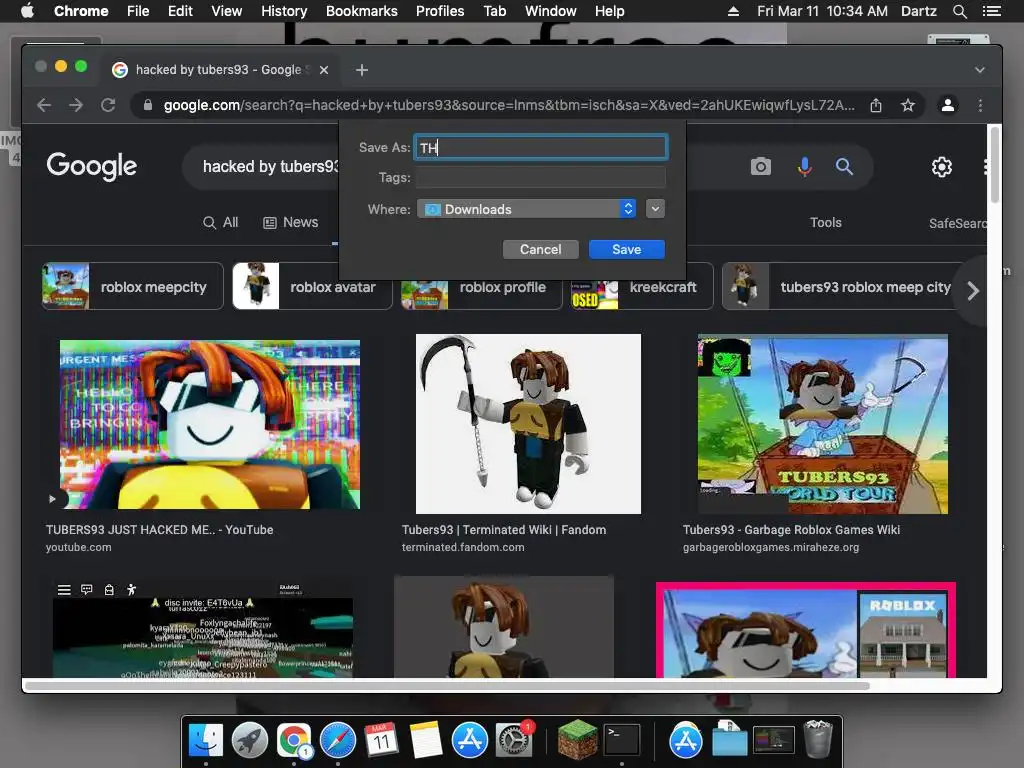Click the Tags input field
The image size is (1024, 768).
[x=541, y=177]
